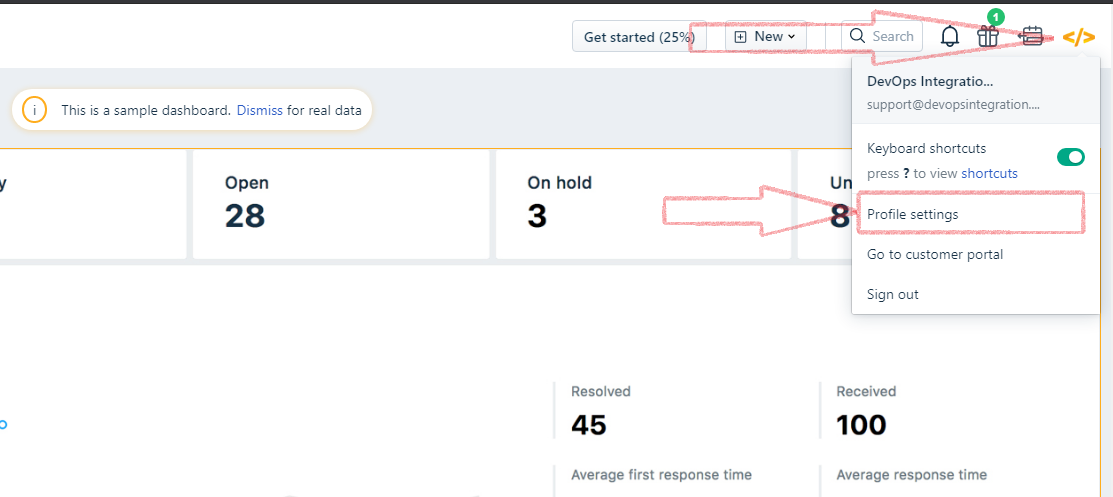The image size is (1113, 497).
Task: Click the chevron beside New
Action: (791, 37)
